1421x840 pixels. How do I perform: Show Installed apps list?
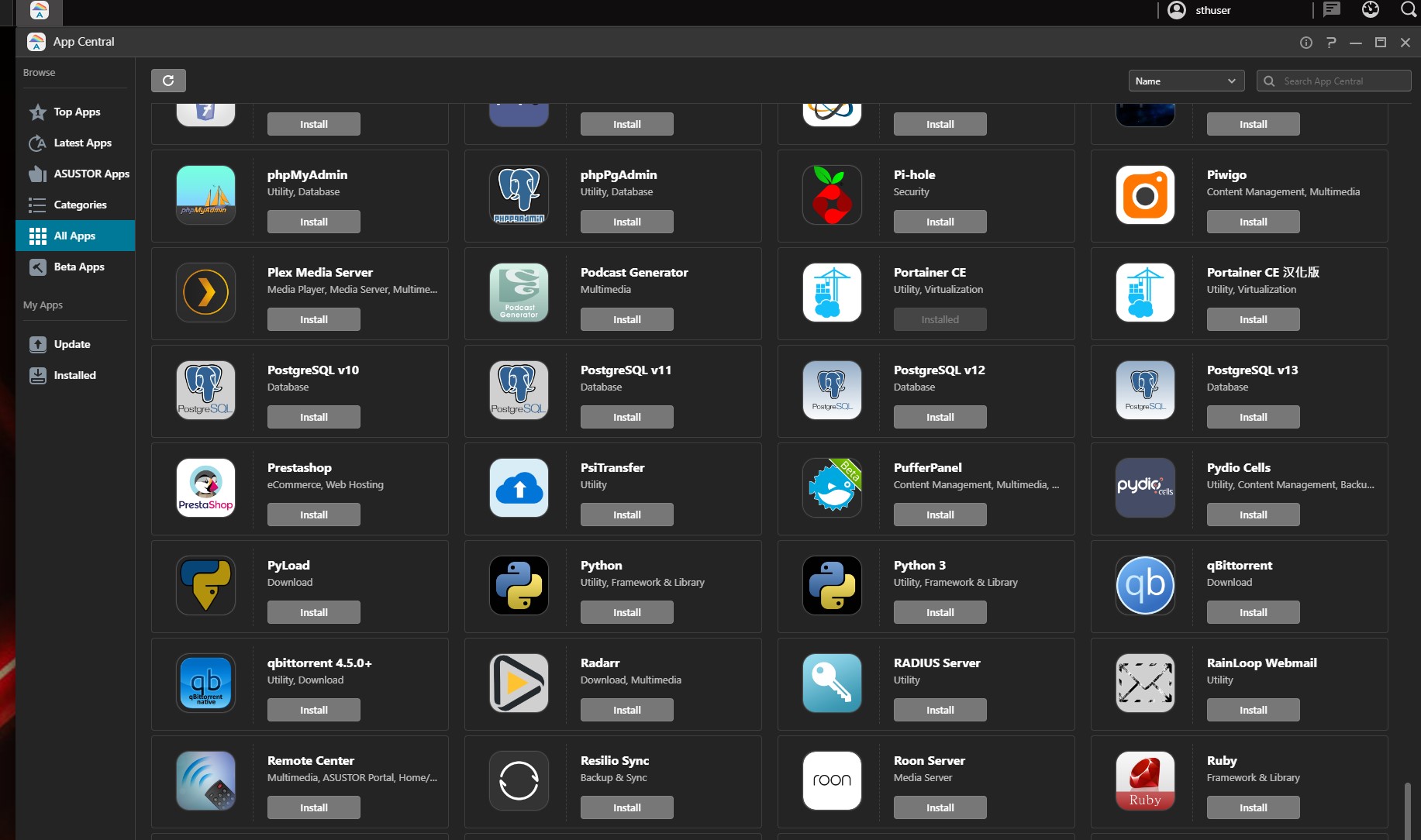tap(75, 375)
